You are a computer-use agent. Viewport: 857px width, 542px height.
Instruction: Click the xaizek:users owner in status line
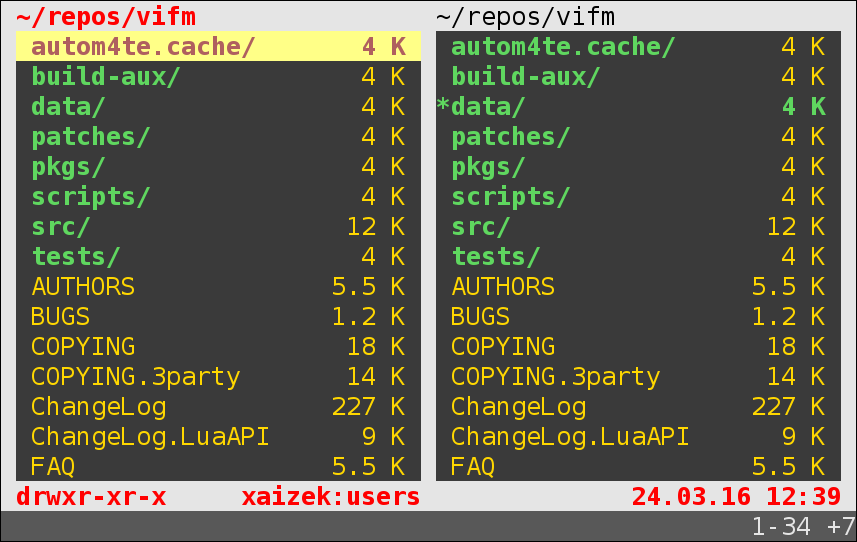click(x=331, y=497)
